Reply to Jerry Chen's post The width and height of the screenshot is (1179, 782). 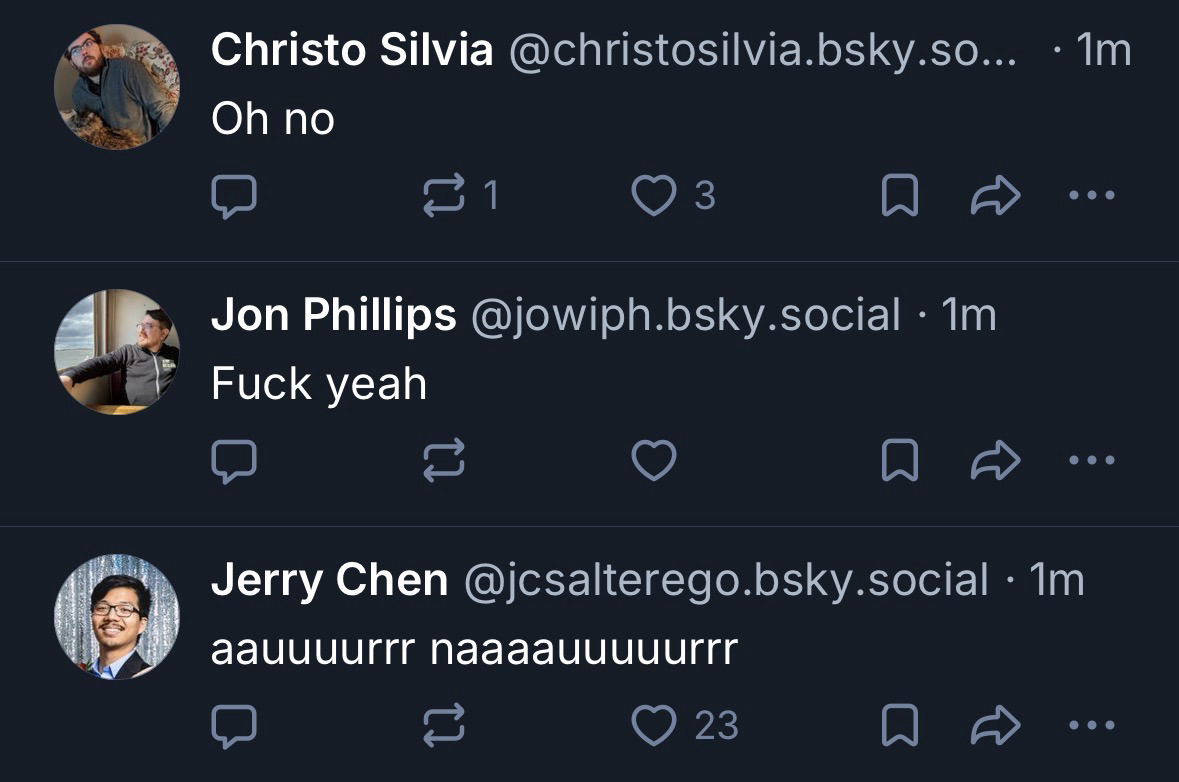(x=234, y=726)
